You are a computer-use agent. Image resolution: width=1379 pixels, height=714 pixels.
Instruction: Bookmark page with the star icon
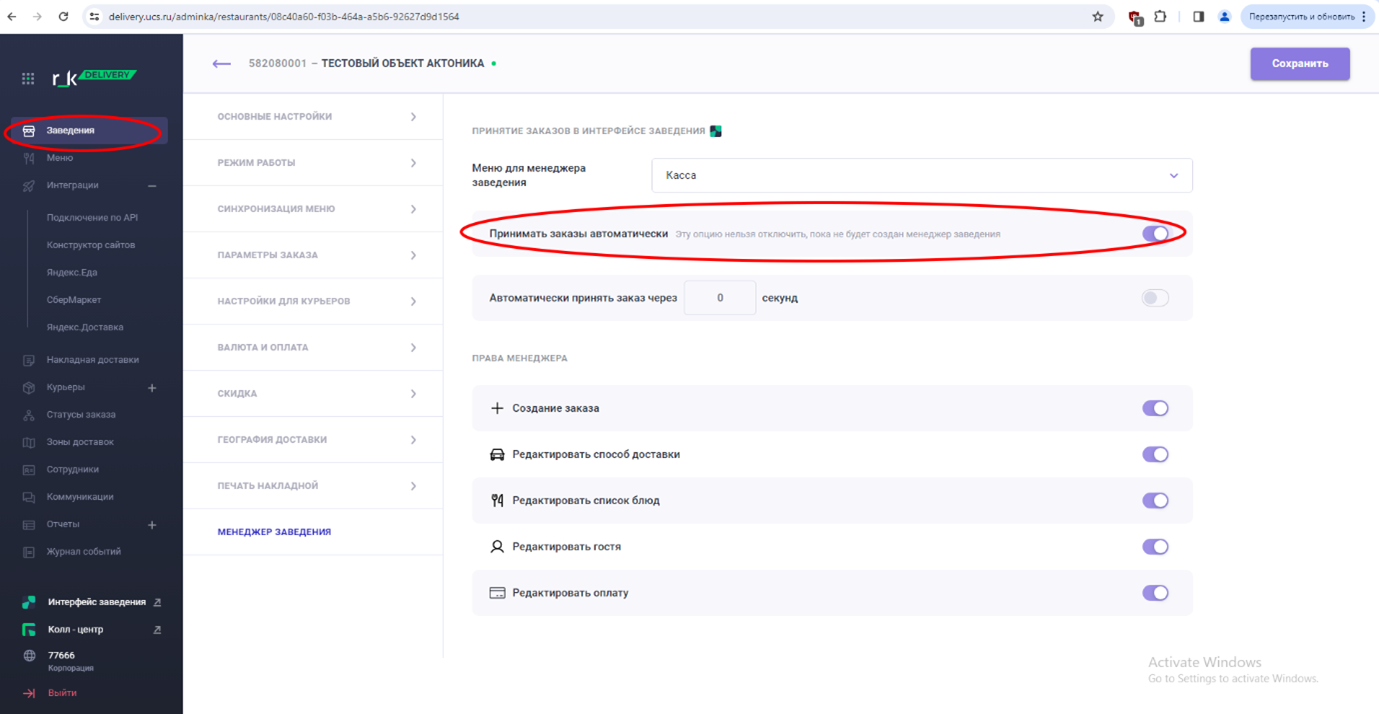1097,17
